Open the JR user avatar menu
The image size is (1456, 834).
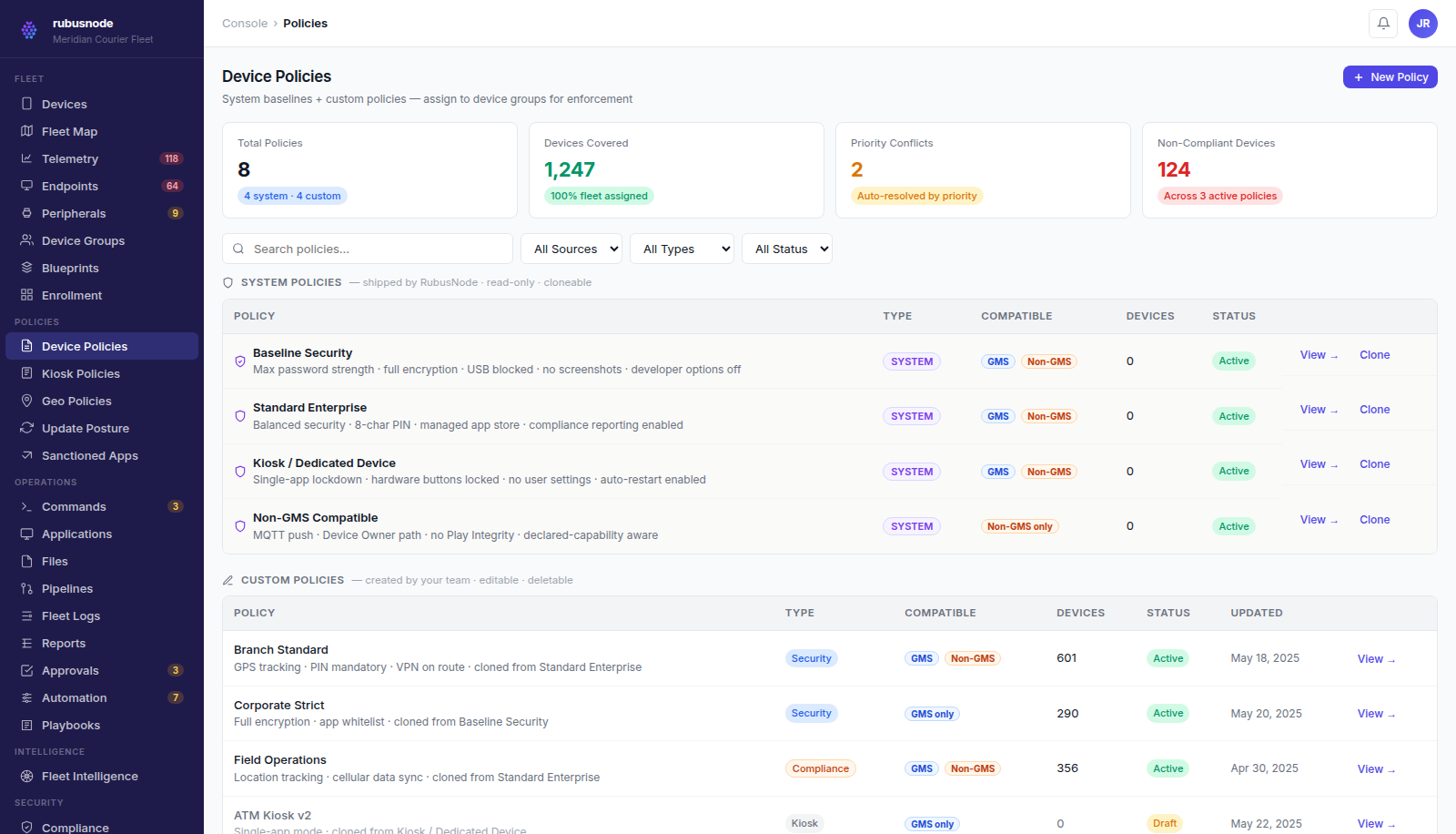[1423, 24]
